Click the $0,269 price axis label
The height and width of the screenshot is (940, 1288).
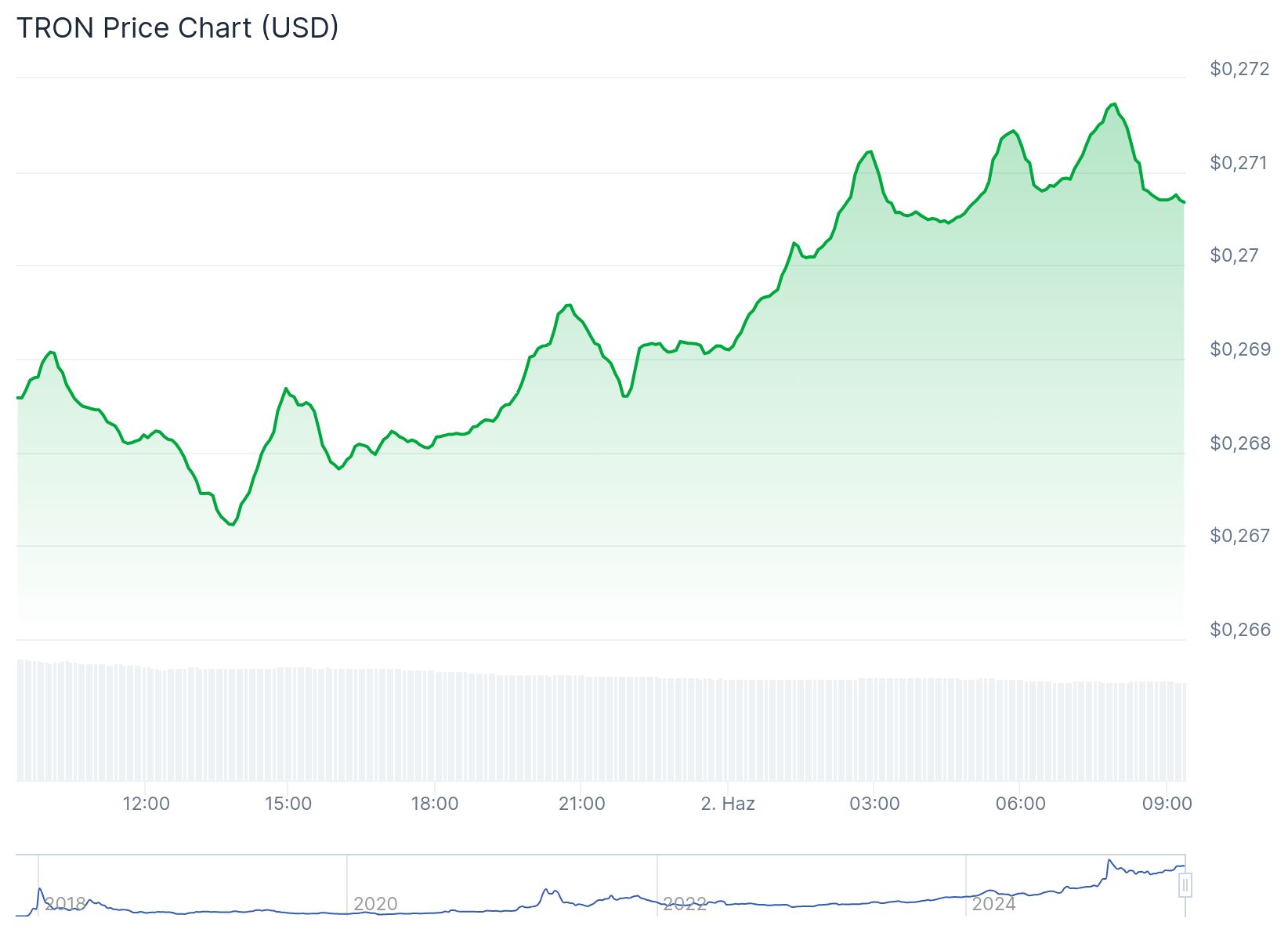[1239, 349]
